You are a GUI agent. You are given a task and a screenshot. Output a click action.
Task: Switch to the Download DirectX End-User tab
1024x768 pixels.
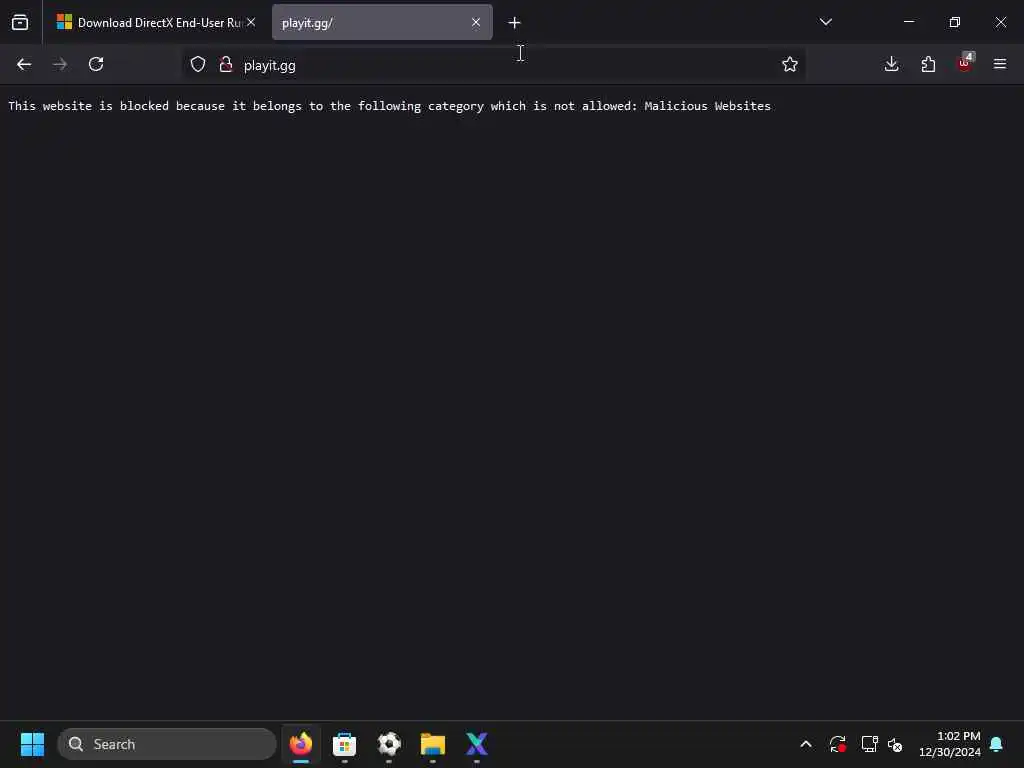pos(156,22)
